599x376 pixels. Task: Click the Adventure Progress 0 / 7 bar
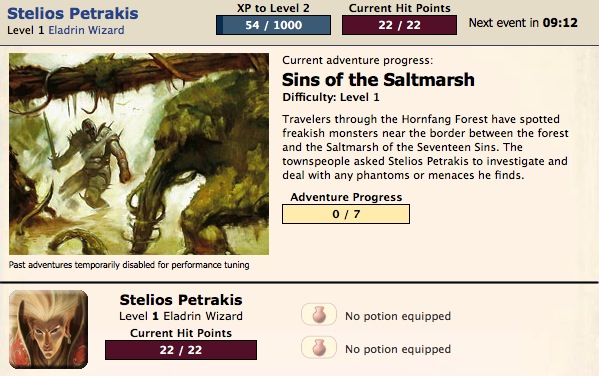click(346, 214)
